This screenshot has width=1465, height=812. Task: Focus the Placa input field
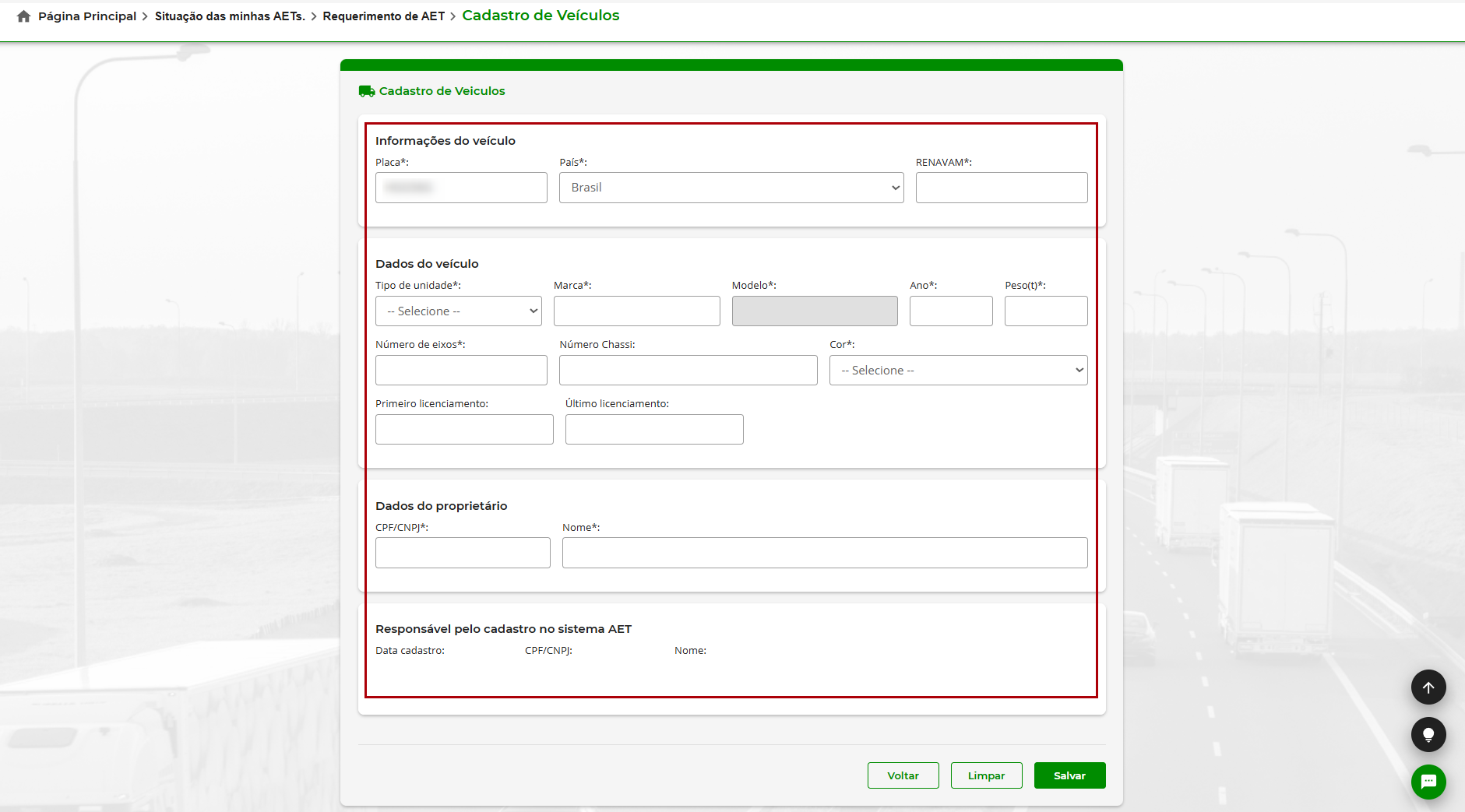point(461,188)
